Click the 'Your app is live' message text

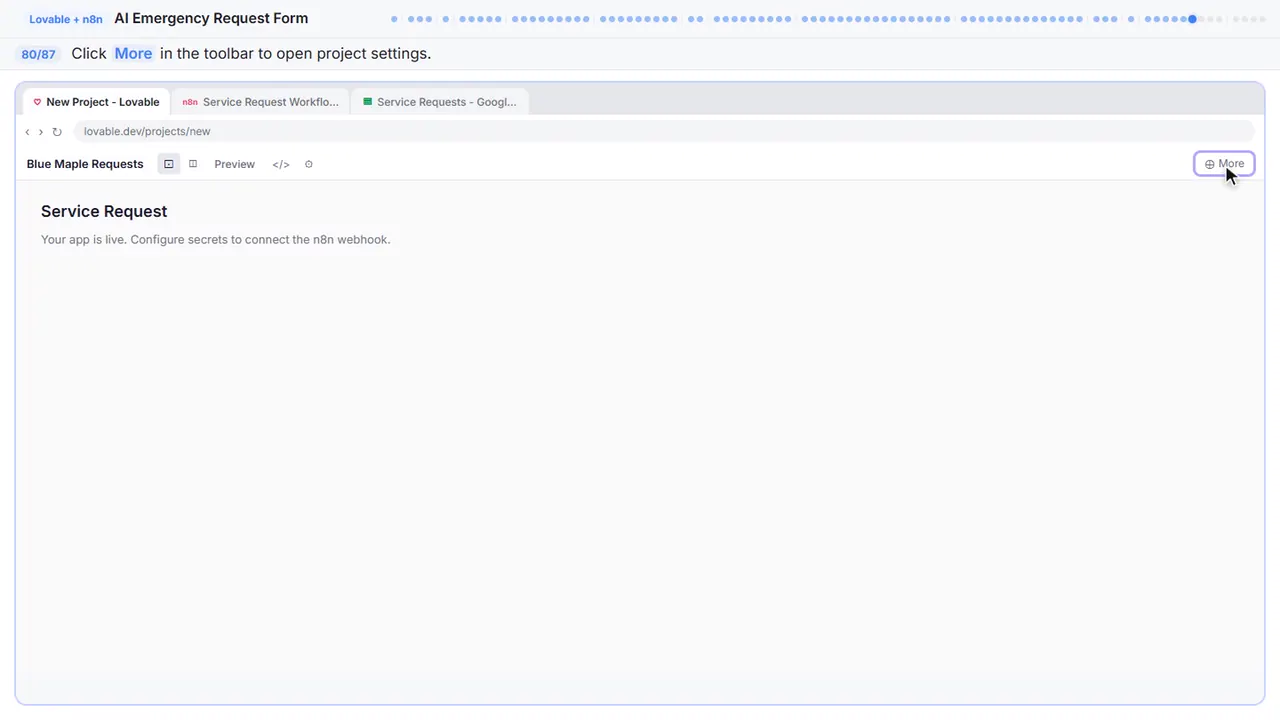coord(215,240)
